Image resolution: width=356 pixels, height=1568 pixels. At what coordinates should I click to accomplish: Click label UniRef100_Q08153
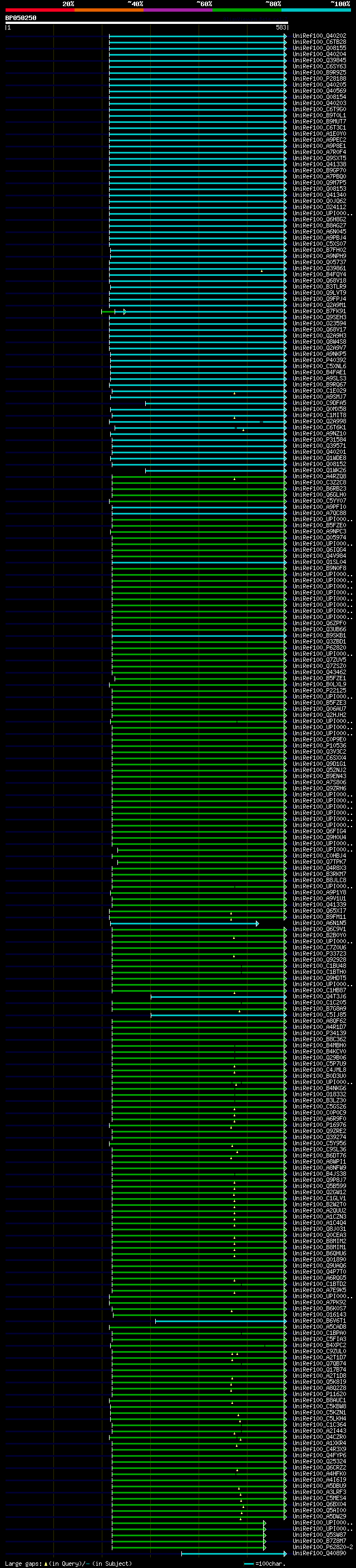[x=319, y=189]
